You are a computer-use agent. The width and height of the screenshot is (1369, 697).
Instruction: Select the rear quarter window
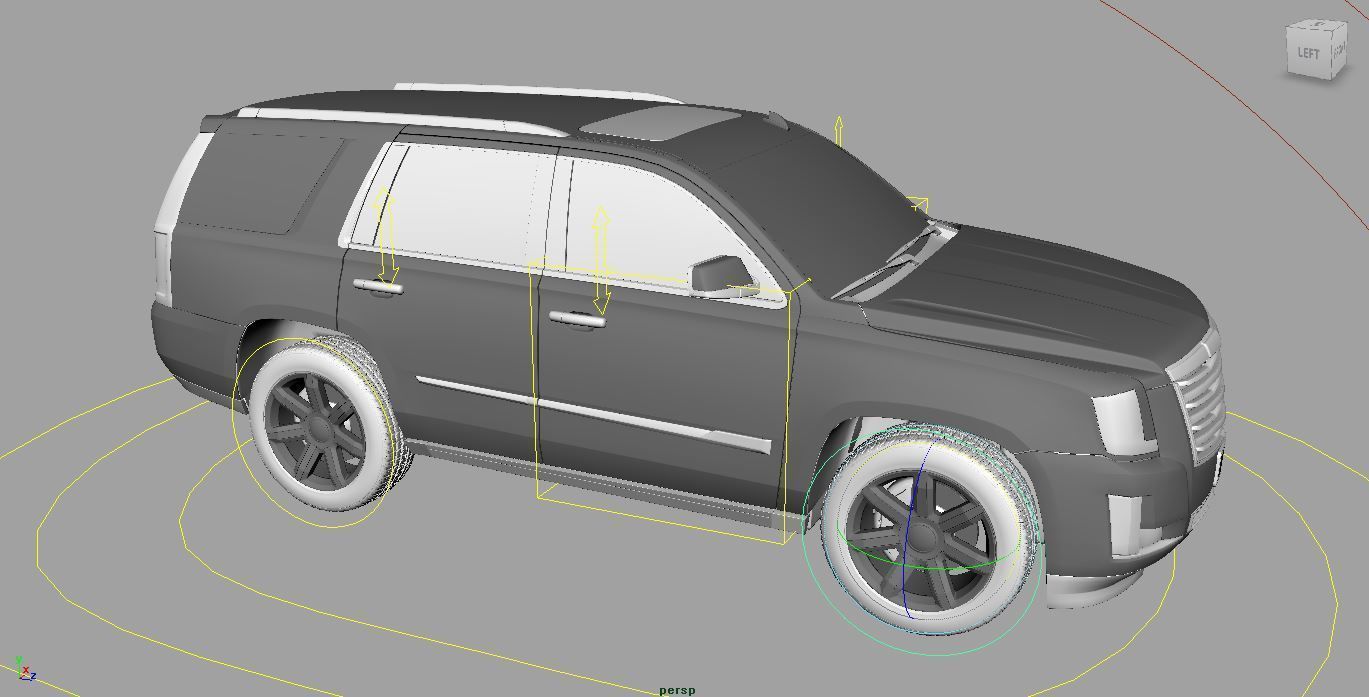260,184
